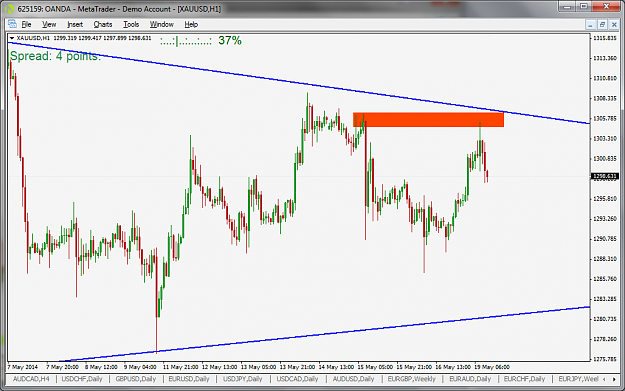Switch to the USDCHF,Daily chart tab
Screen dimensions: 625x391
point(82,379)
